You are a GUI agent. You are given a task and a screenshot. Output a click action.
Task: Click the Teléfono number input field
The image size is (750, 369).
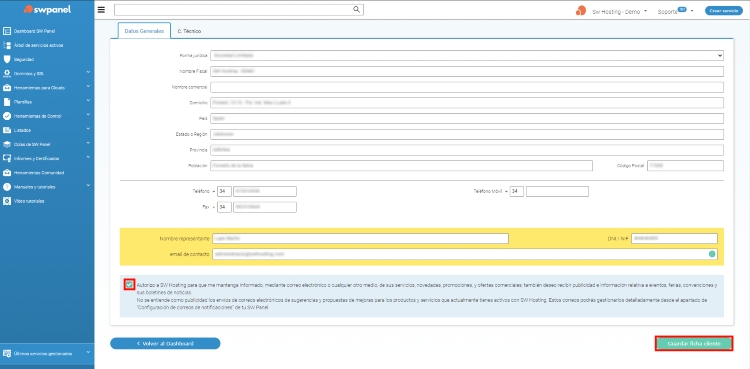point(265,191)
